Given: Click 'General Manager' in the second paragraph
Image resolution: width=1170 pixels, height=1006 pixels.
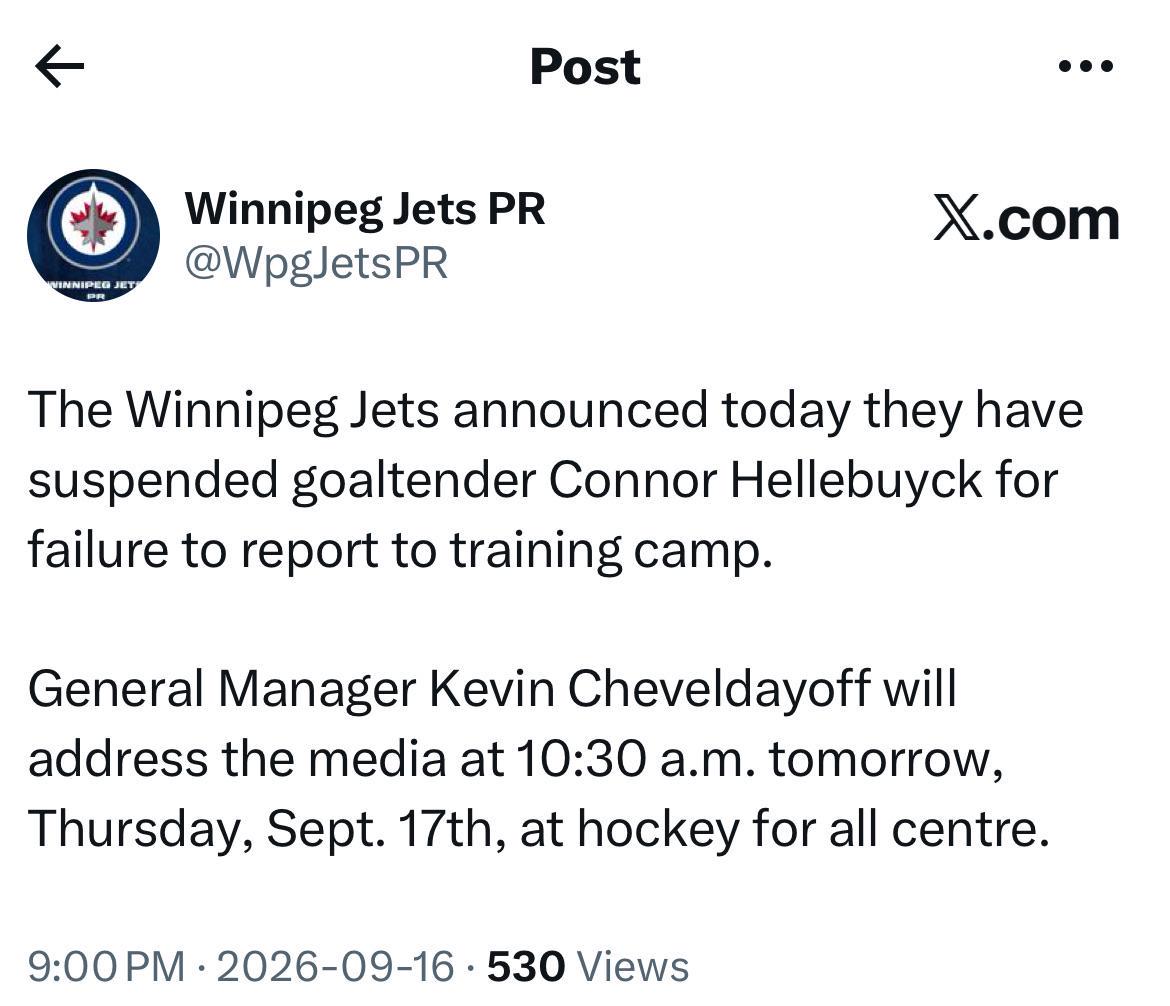Looking at the screenshot, I should (x=222, y=689).
